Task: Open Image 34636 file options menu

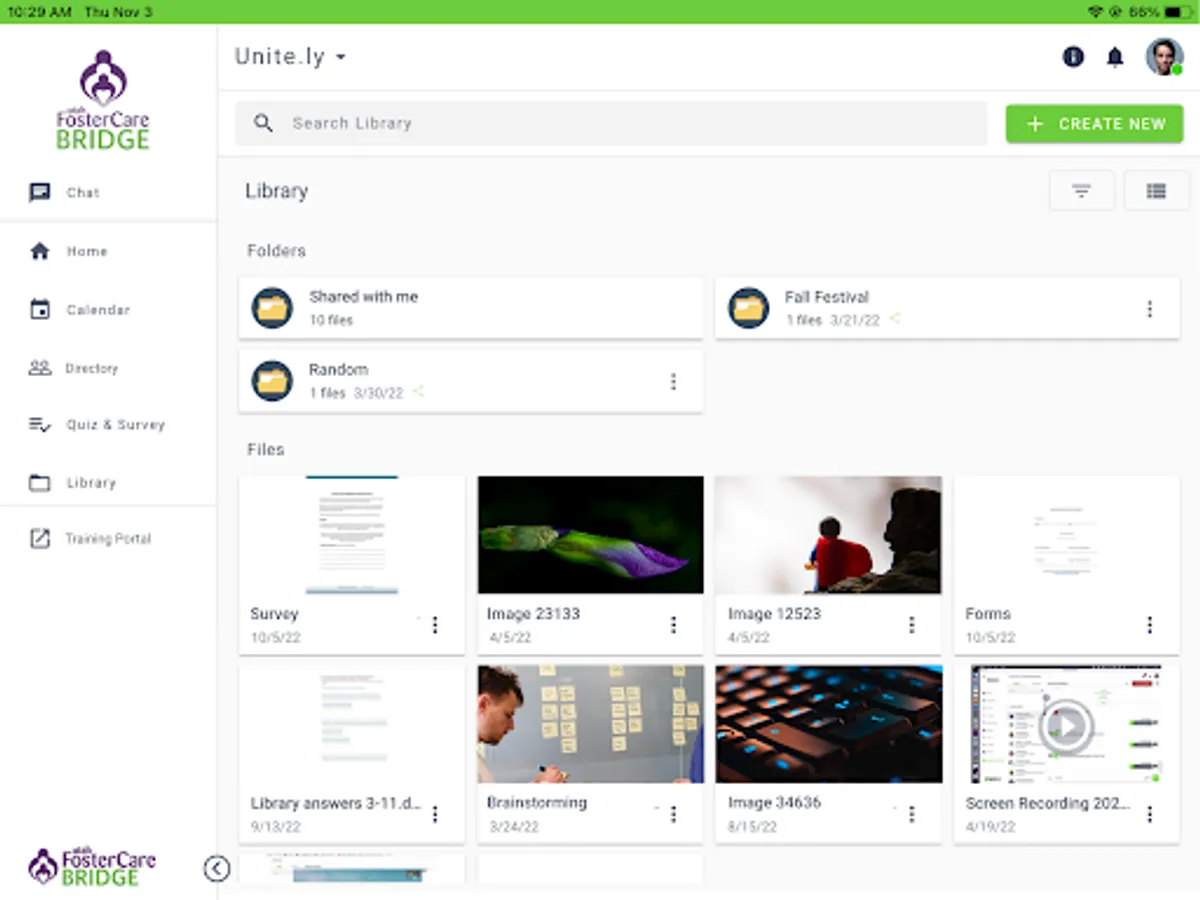Action: pyautogui.click(x=911, y=814)
